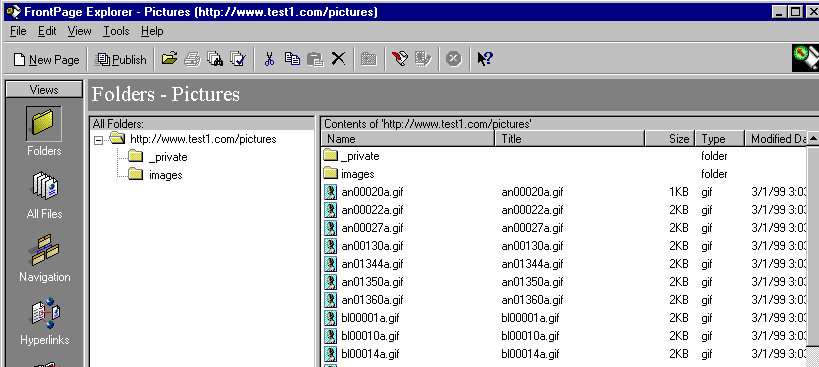
Task: Select file an01350a.gif in Name column
Action: click(372, 282)
